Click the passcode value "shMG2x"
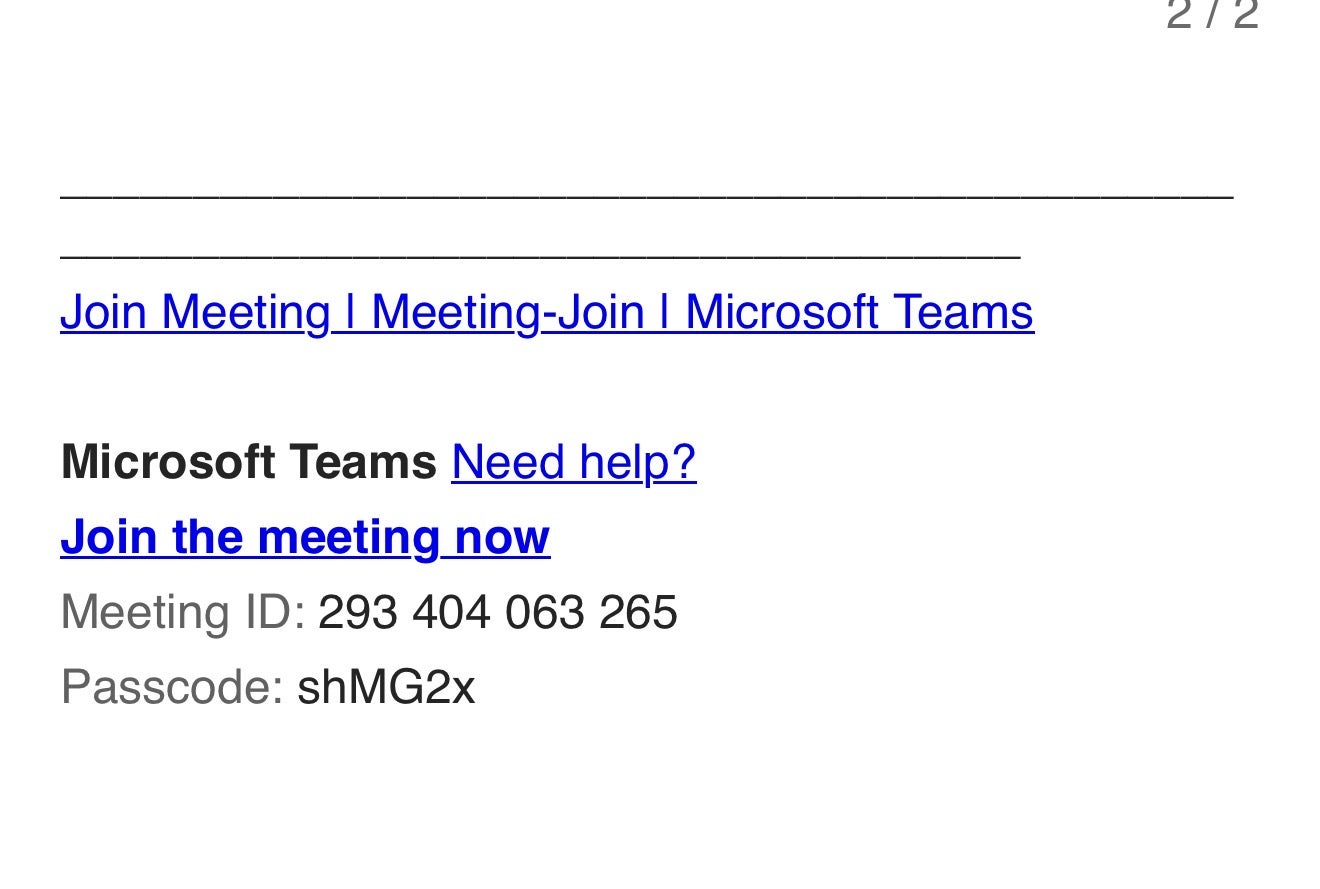1320x889 pixels. 386,687
